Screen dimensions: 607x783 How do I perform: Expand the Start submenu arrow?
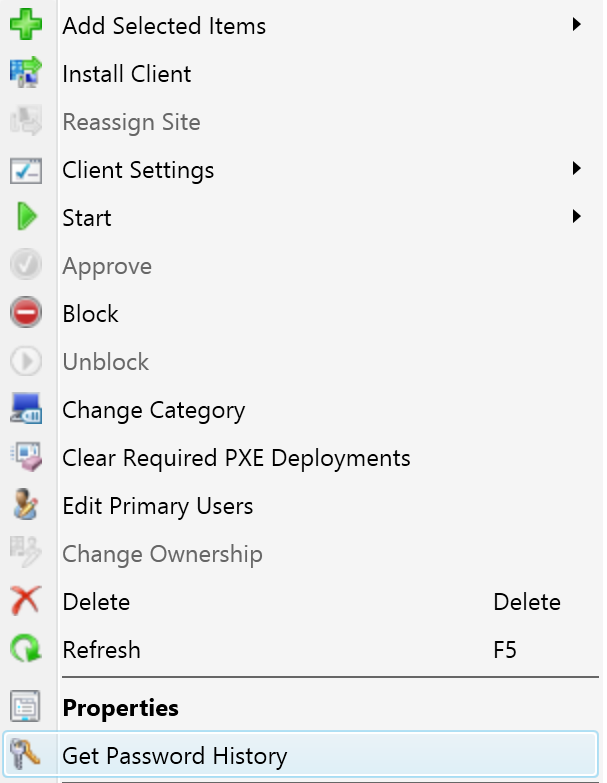point(577,216)
